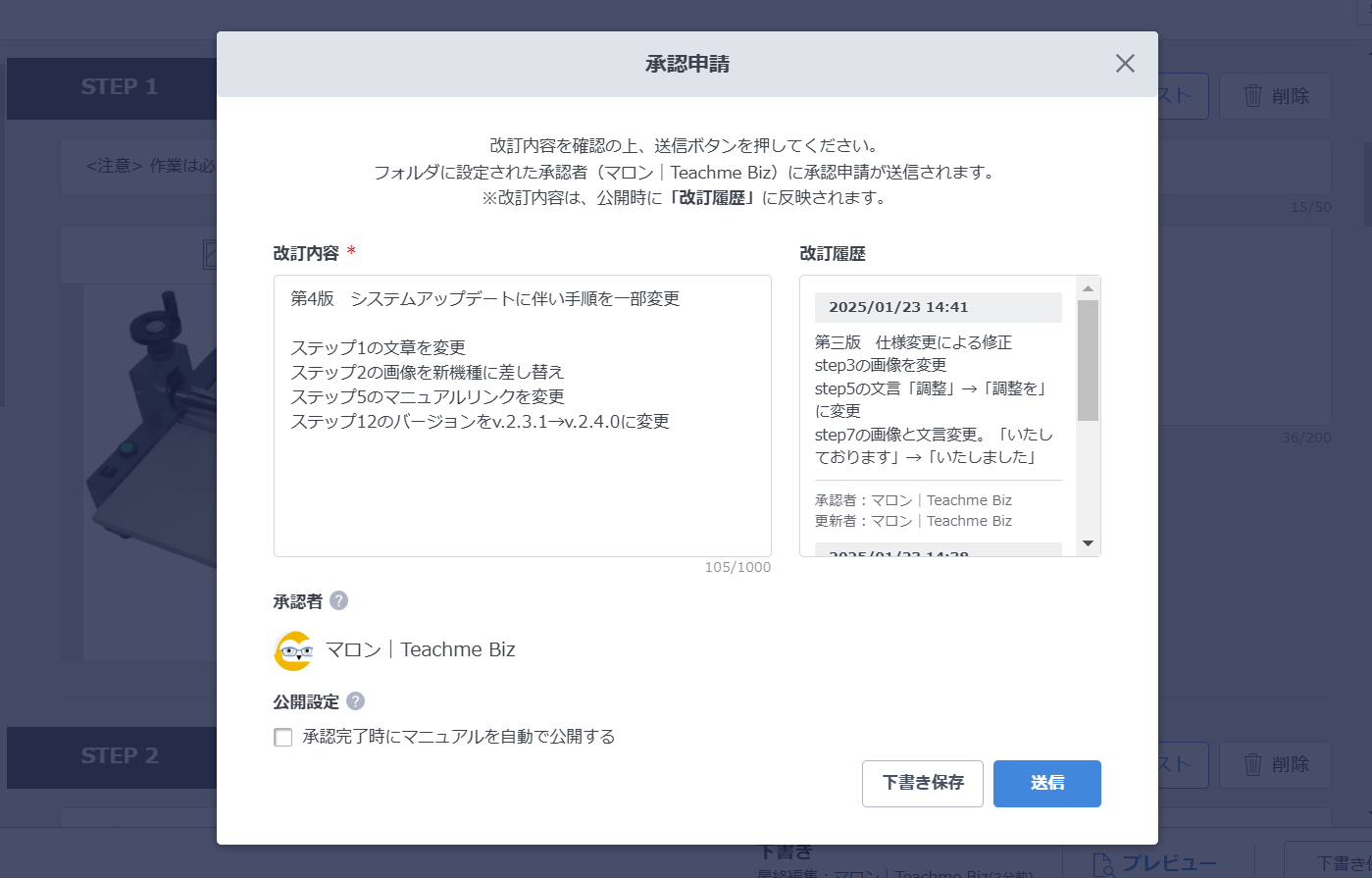
Task: Click the approver's owl avatar icon
Action: tap(293, 650)
